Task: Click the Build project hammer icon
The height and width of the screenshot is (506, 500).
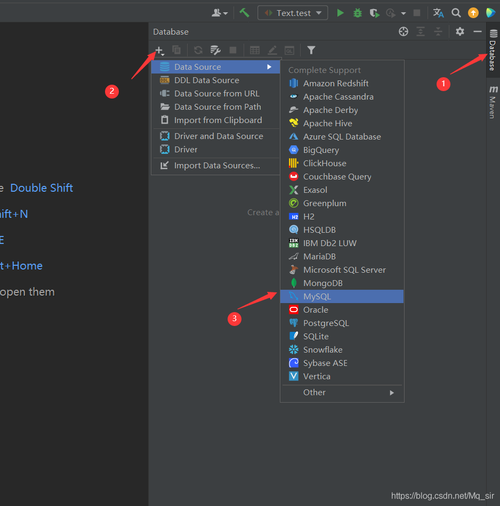Action: click(244, 13)
